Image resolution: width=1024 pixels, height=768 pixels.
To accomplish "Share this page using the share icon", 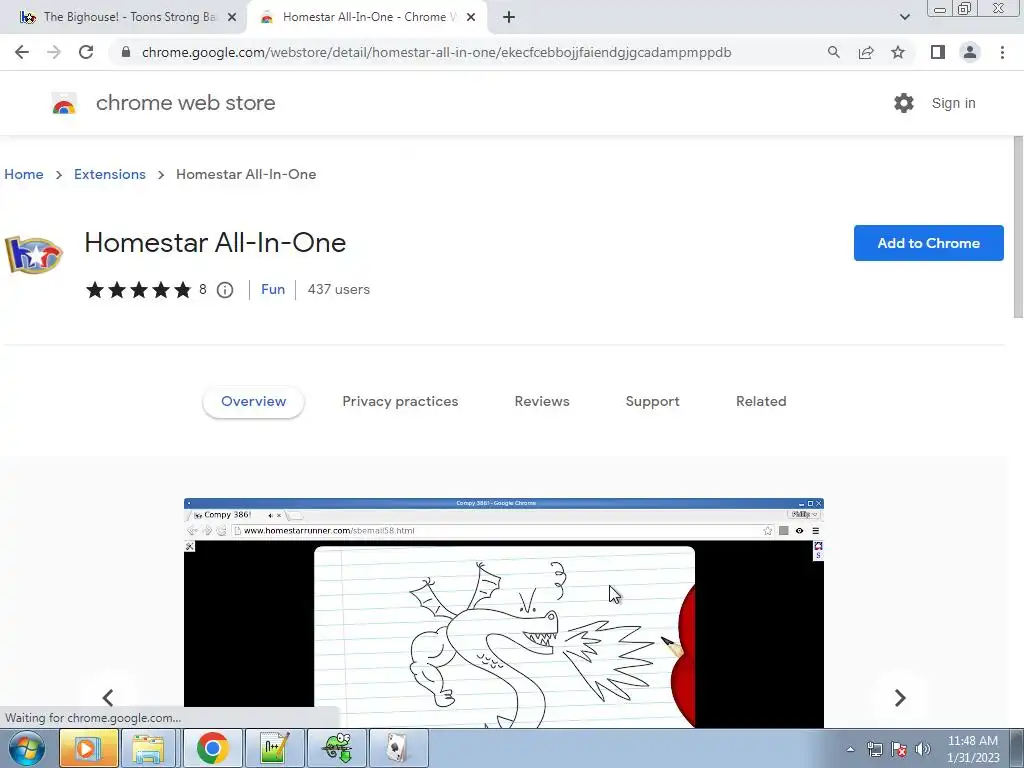I will click(866, 52).
